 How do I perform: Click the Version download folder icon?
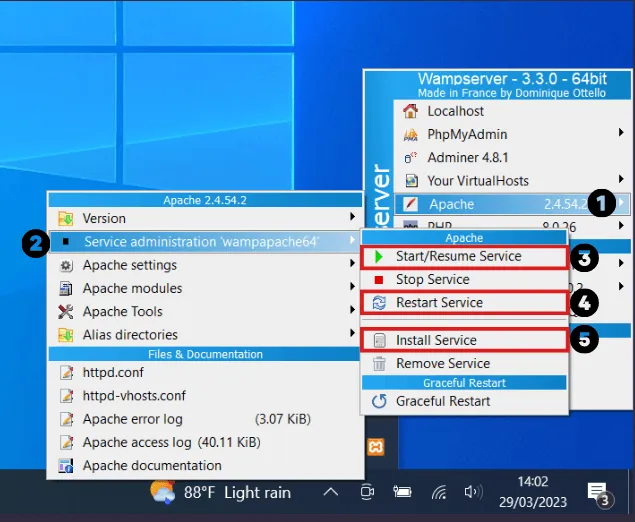pos(66,219)
